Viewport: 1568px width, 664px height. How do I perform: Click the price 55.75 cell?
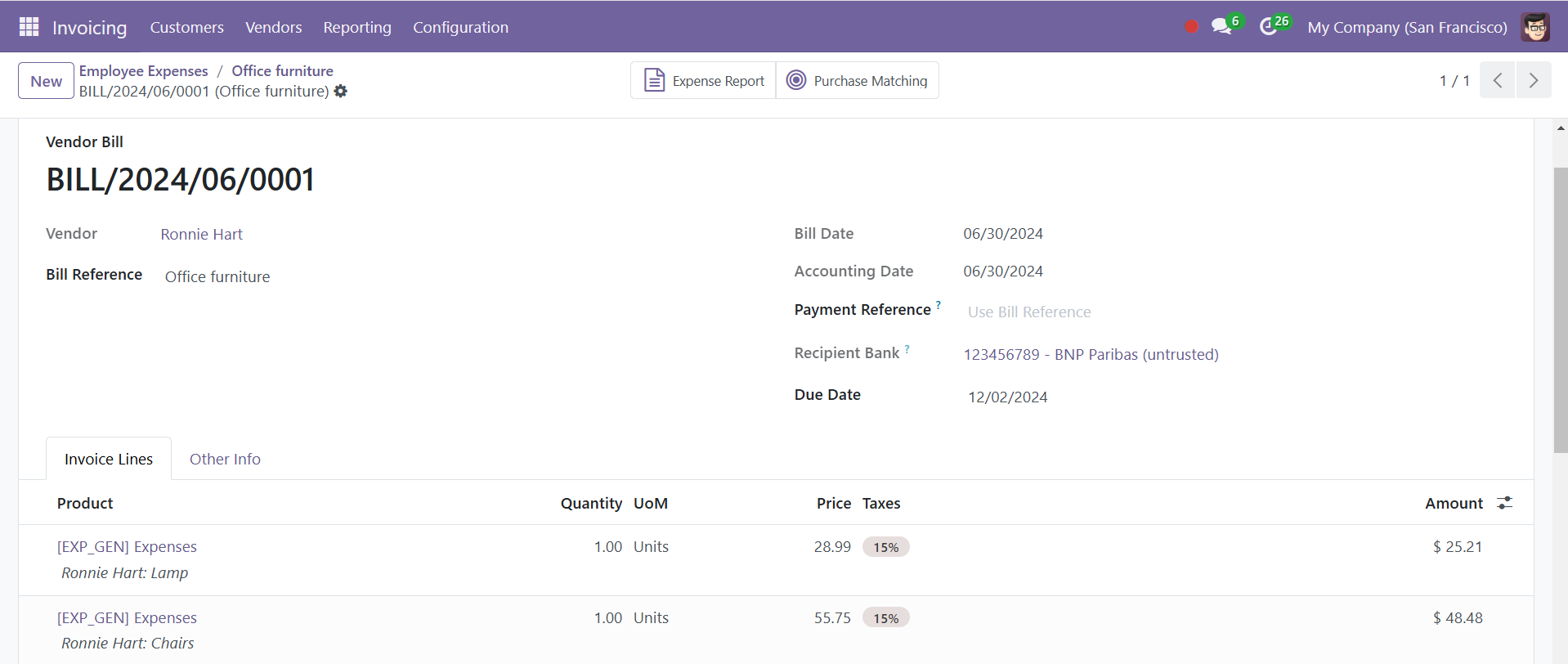tap(832, 617)
